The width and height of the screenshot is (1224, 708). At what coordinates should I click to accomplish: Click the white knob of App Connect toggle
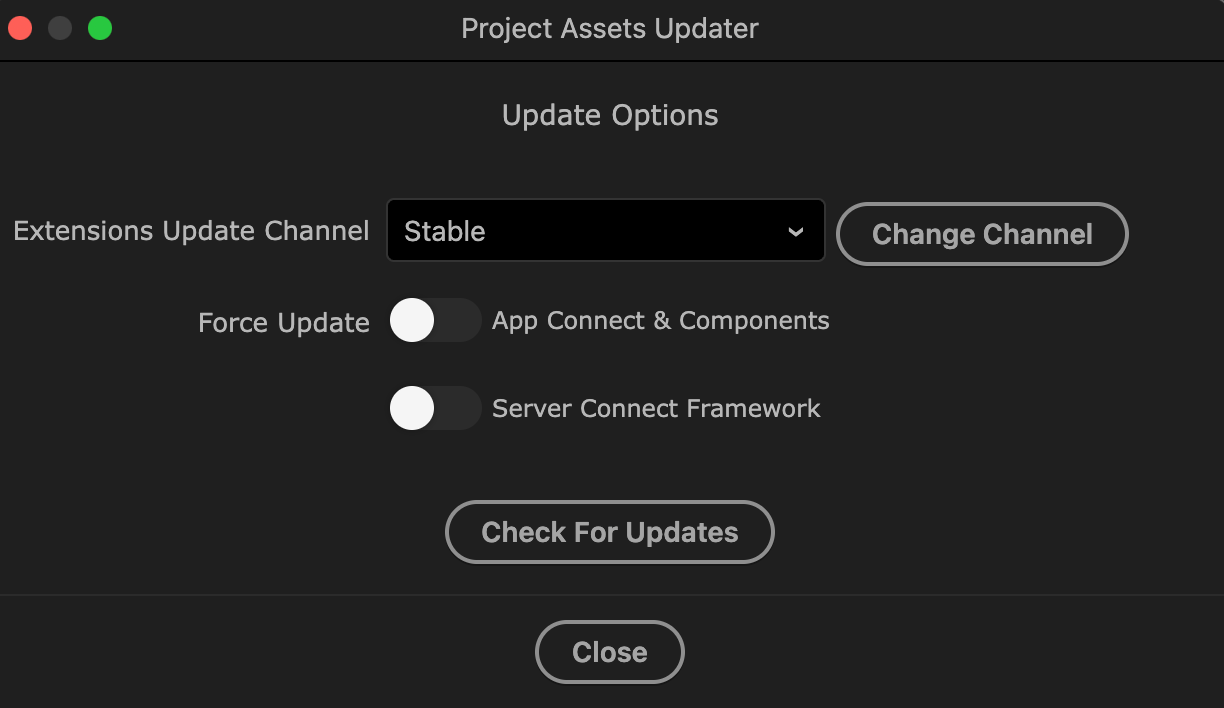[x=412, y=321]
